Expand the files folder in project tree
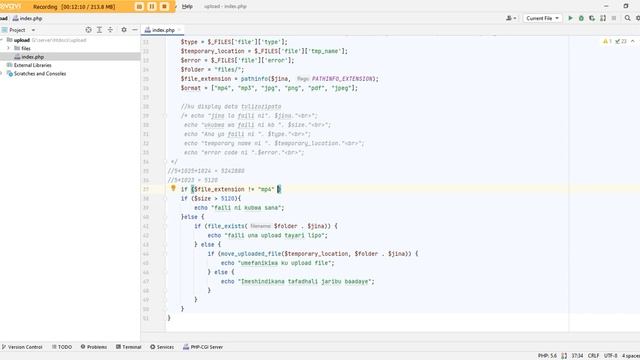Image resolution: width=640 pixels, height=360 pixels. tap(8, 48)
